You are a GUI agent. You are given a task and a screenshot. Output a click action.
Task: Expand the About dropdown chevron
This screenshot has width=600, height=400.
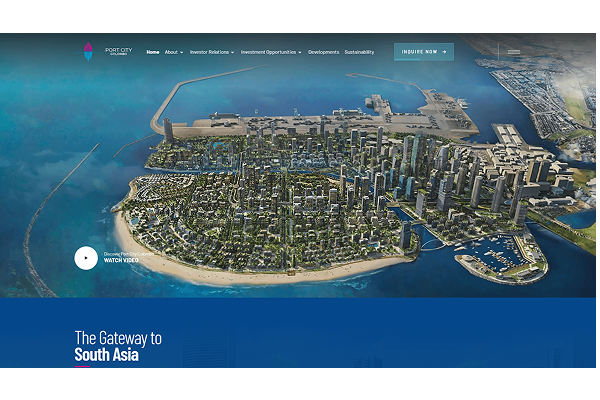182,52
